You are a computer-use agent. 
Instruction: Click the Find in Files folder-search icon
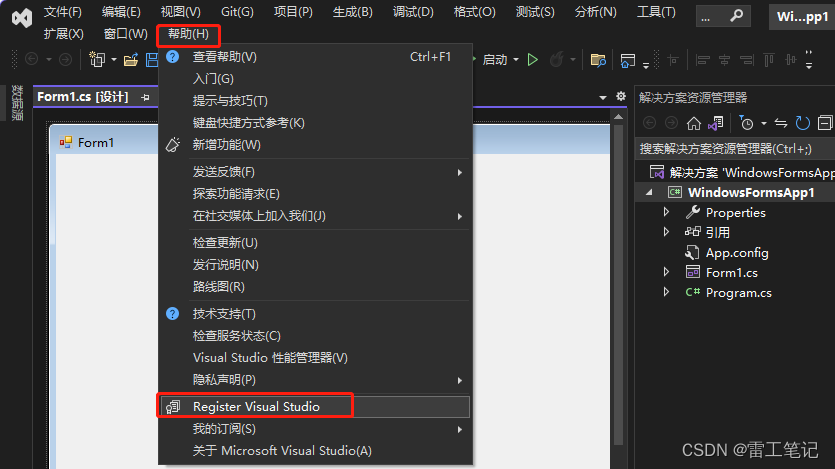coord(599,60)
